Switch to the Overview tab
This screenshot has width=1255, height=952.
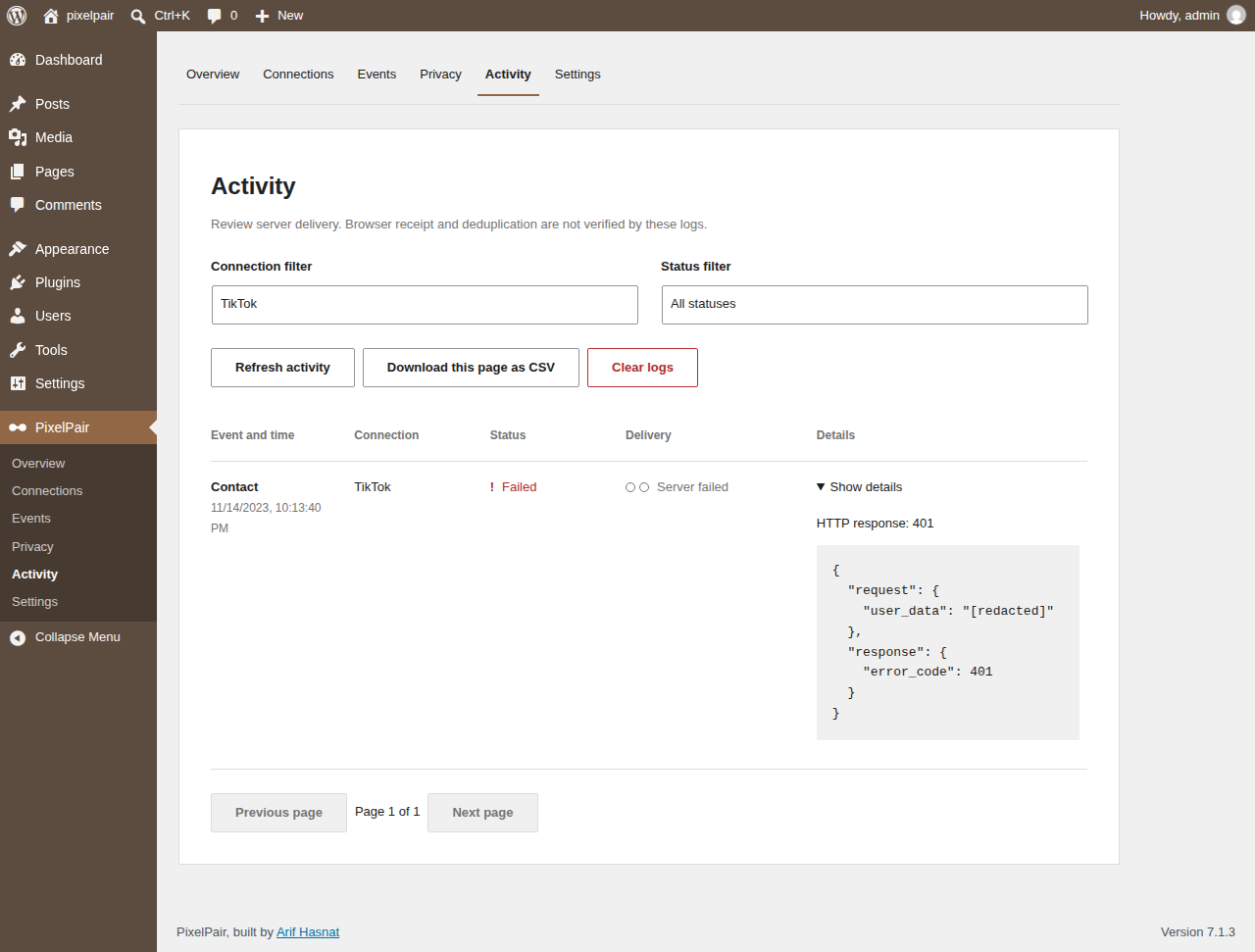[213, 75]
